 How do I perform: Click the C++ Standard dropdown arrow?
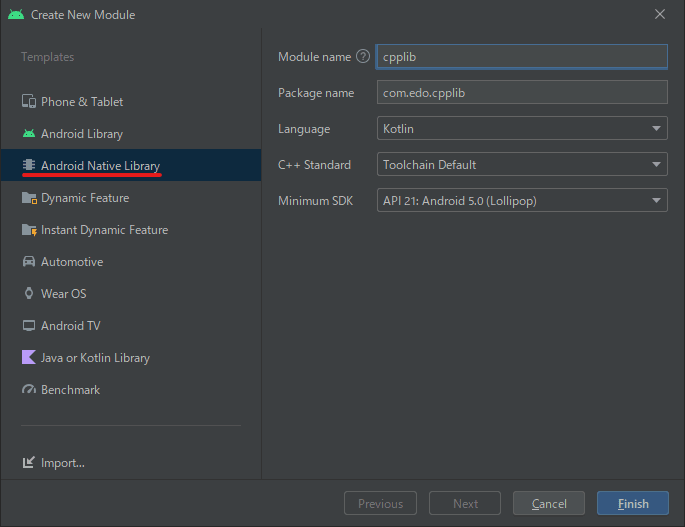[656, 164]
